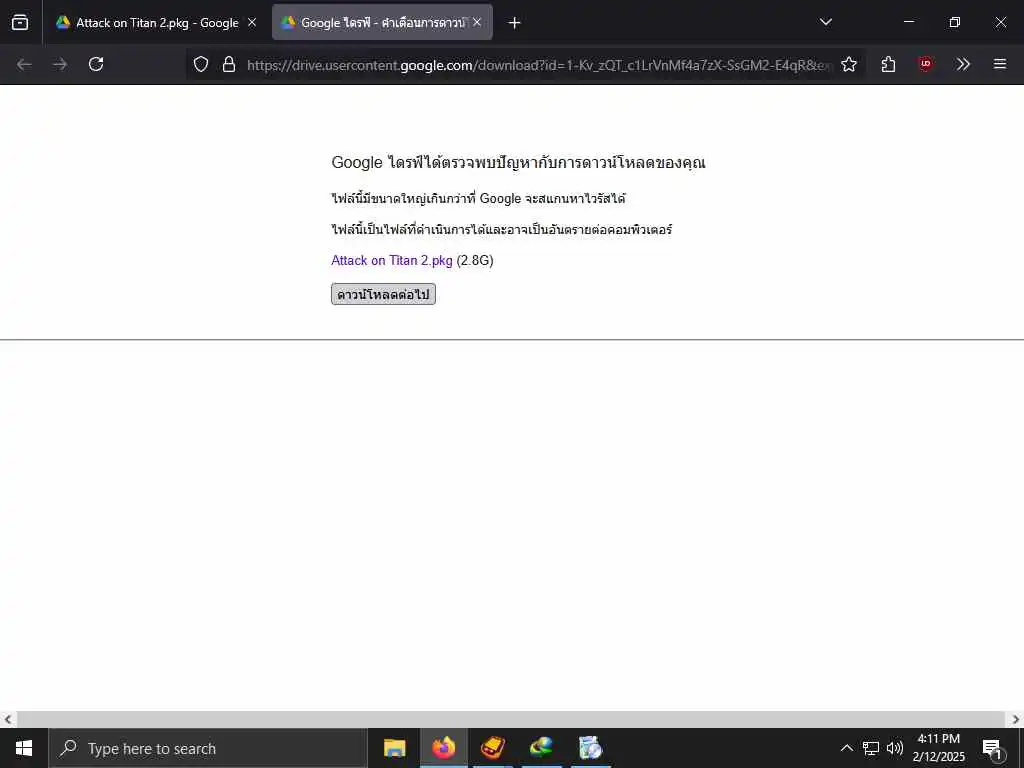Viewport: 1024px width, 768px height.
Task: Open the Attack on Titan 2.pkg link
Action: pyautogui.click(x=392, y=261)
